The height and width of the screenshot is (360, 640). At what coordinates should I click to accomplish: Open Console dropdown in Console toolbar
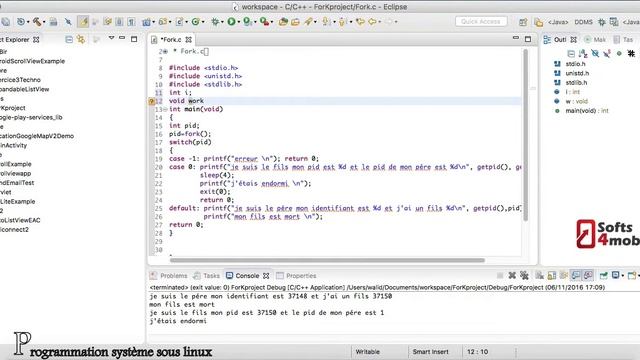tap(633, 276)
